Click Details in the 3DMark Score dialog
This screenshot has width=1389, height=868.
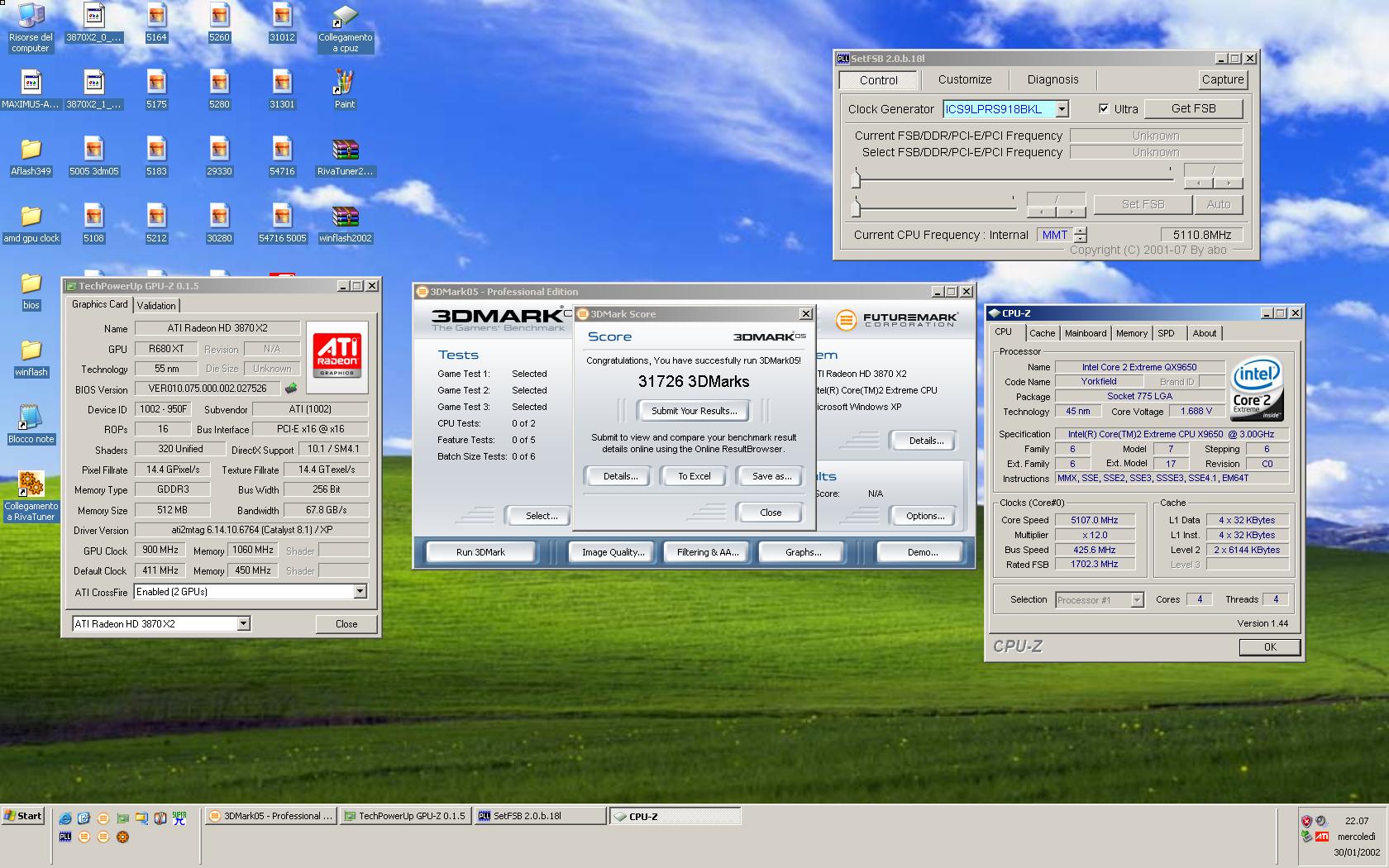point(620,476)
